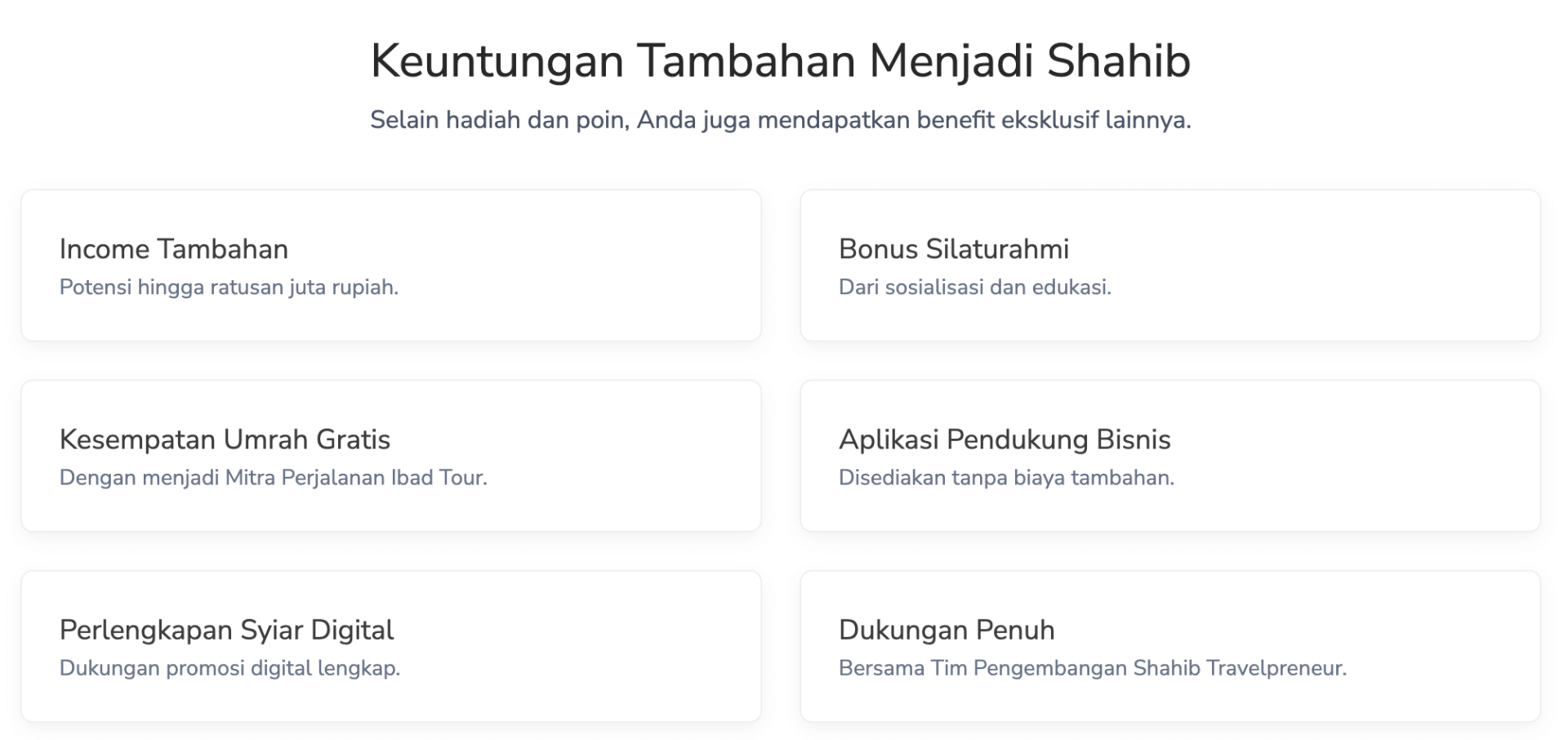The width and height of the screenshot is (1568, 740).
Task: Click "Dukungan promosi digital lengkap" text
Action: coord(229,668)
